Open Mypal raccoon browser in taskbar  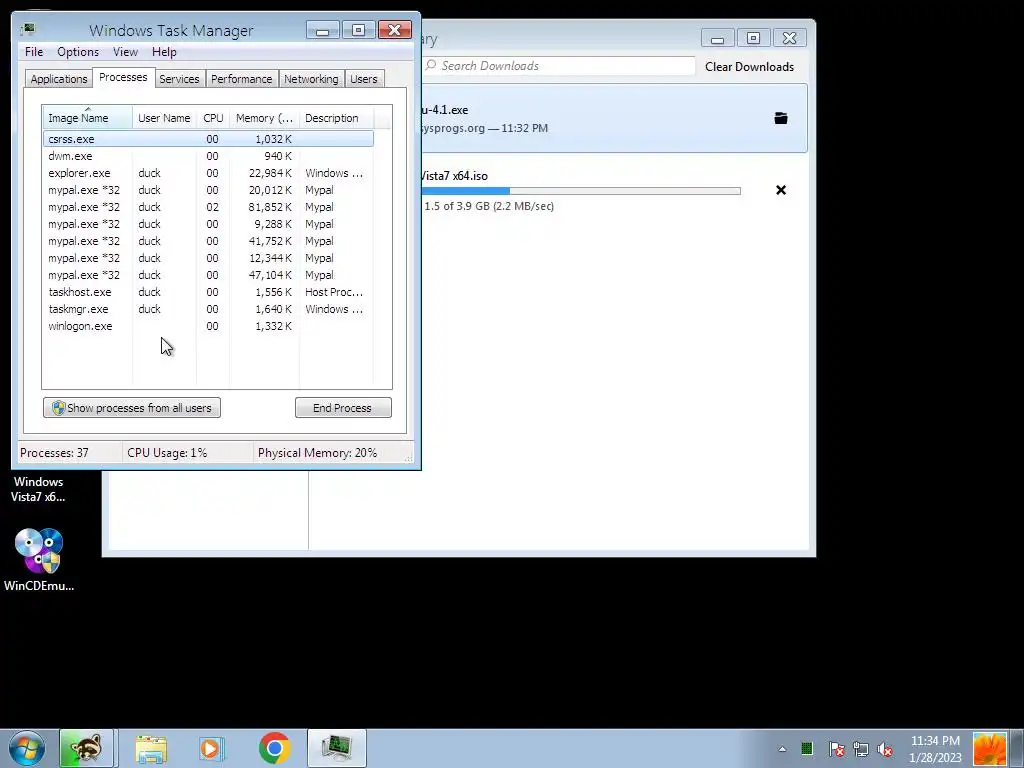[86, 748]
